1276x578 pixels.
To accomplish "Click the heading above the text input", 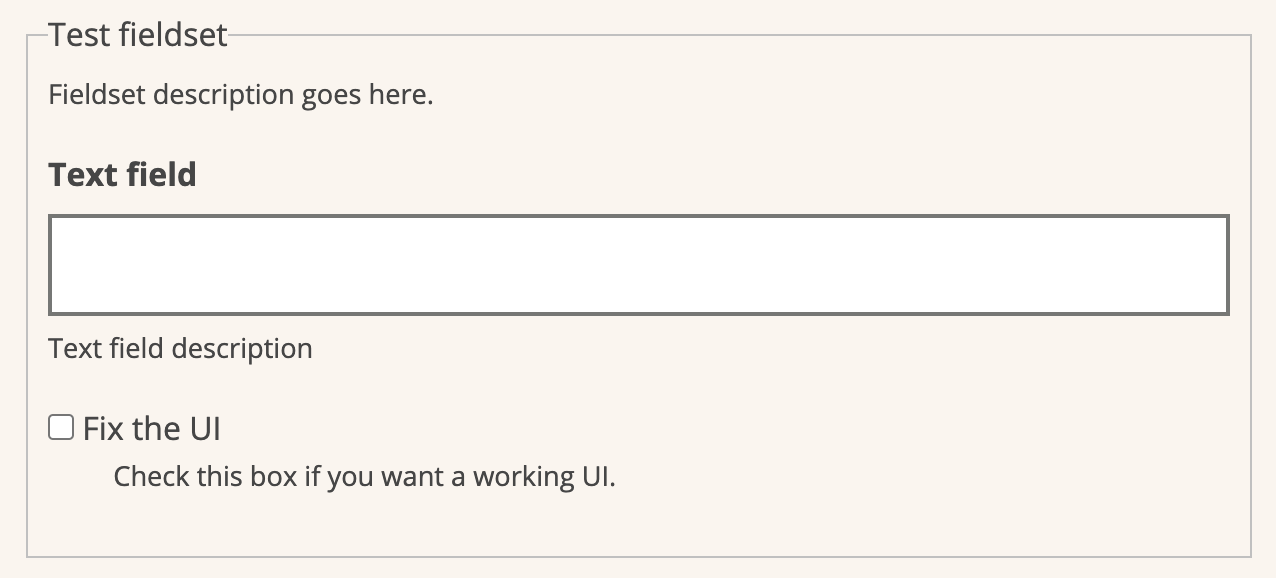I will pos(122,175).
